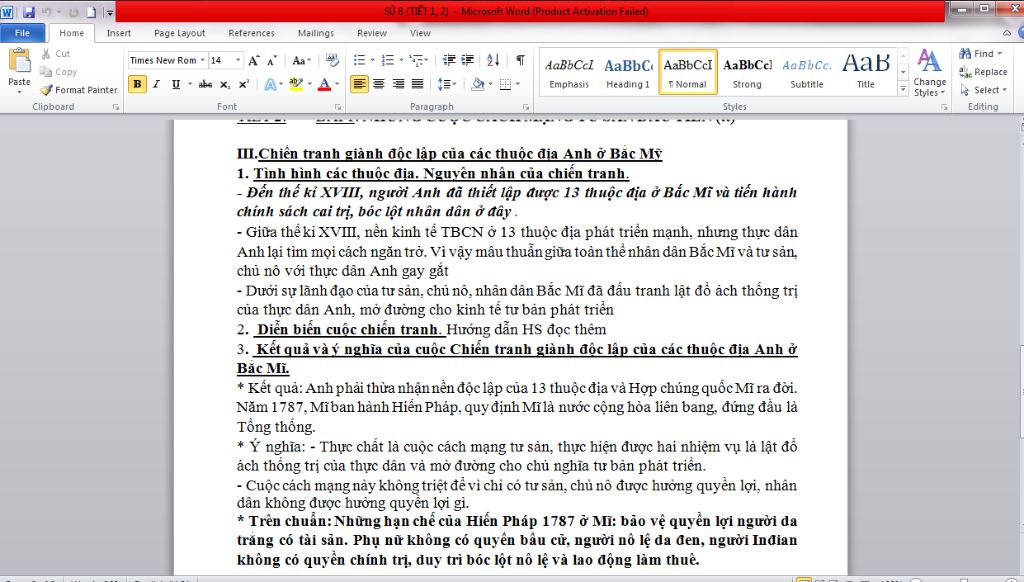The width and height of the screenshot is (1024, 582).
Task: Click the Paste icon
Action: [x=19, y=61]
